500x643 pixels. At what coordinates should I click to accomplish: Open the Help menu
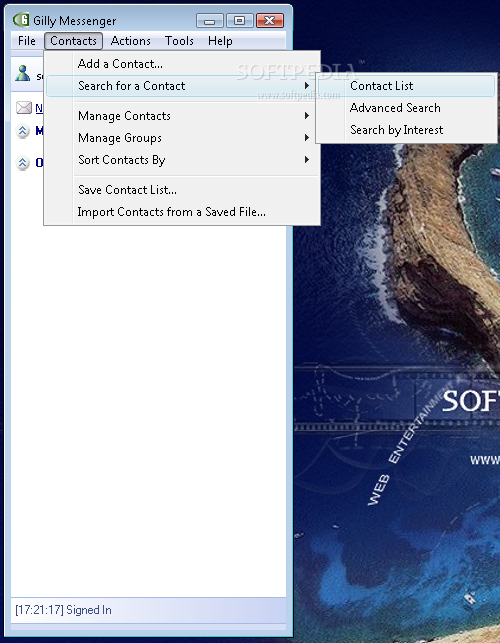[x=220, y=41]
